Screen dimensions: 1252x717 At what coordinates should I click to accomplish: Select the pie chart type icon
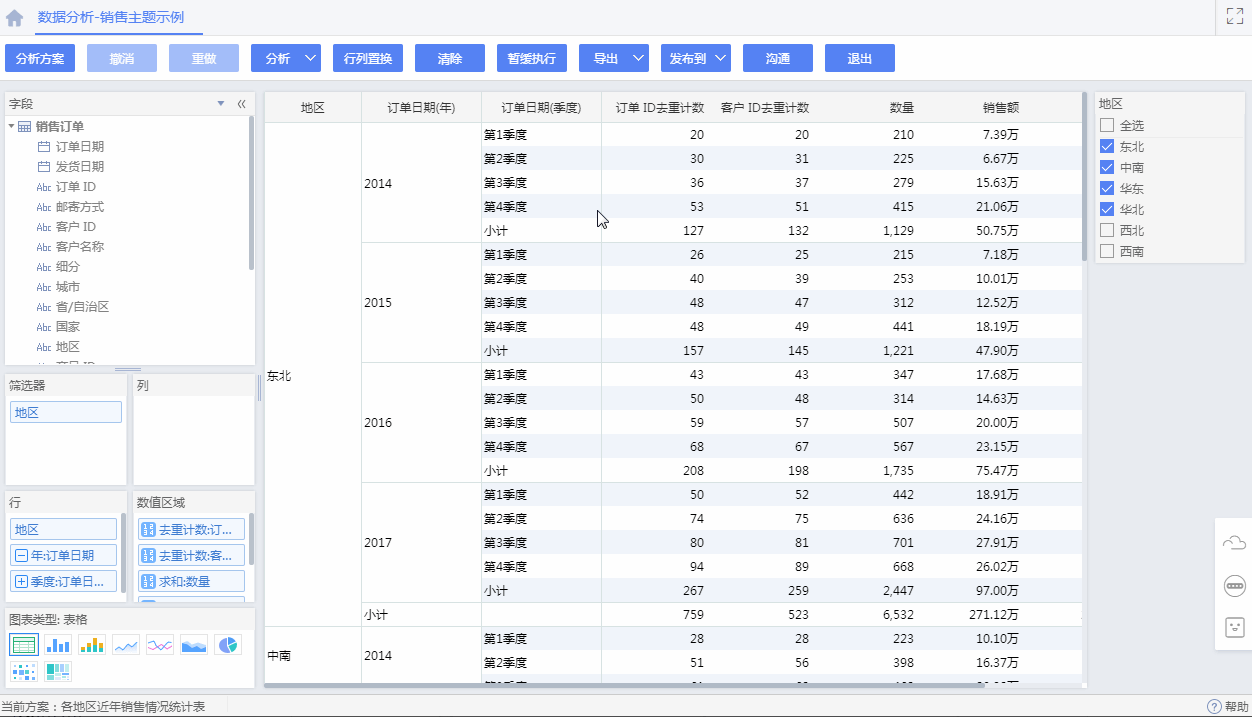pyautogui.click(x=228, y=645)
